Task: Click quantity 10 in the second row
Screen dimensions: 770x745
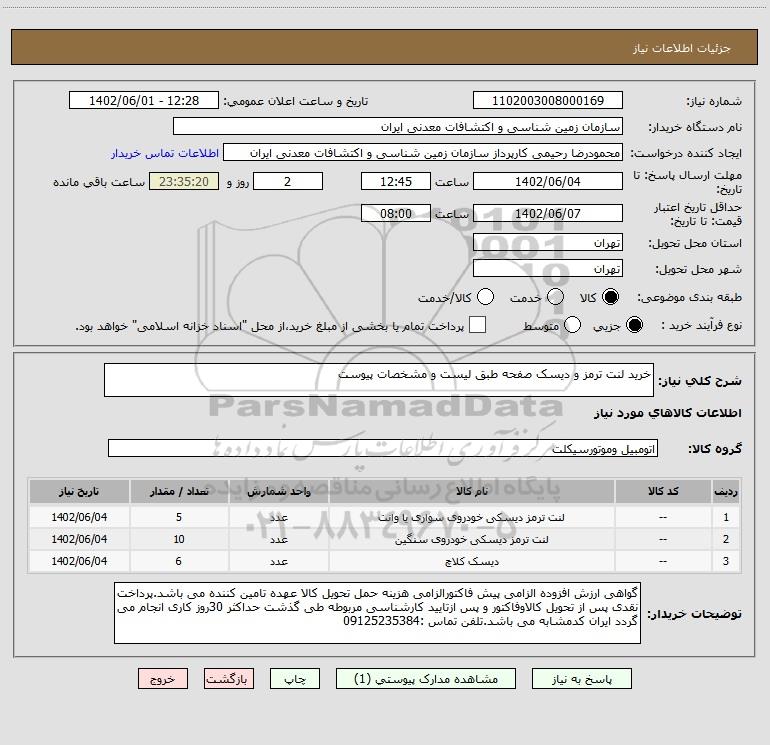Action: tap(179, 539)
